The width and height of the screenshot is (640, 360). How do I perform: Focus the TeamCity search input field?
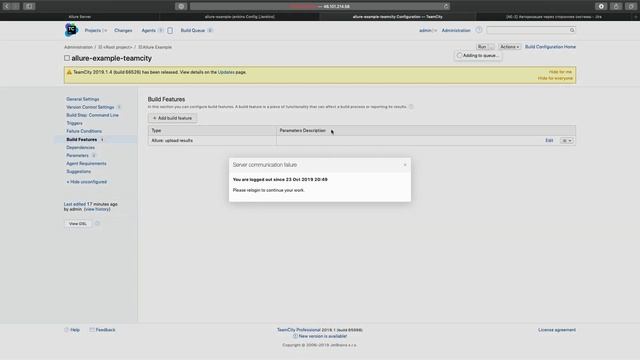coord(528,30)
